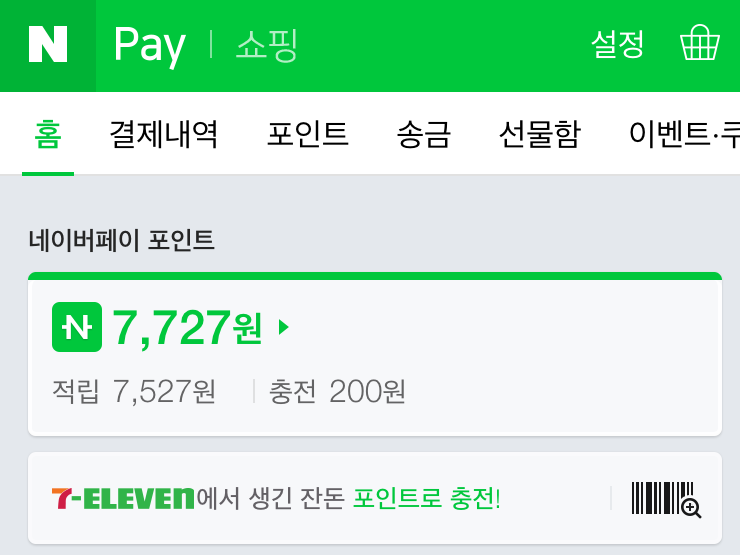Expand point details with green arrow
Screen dimensions: 740x555
coord(284,327)
